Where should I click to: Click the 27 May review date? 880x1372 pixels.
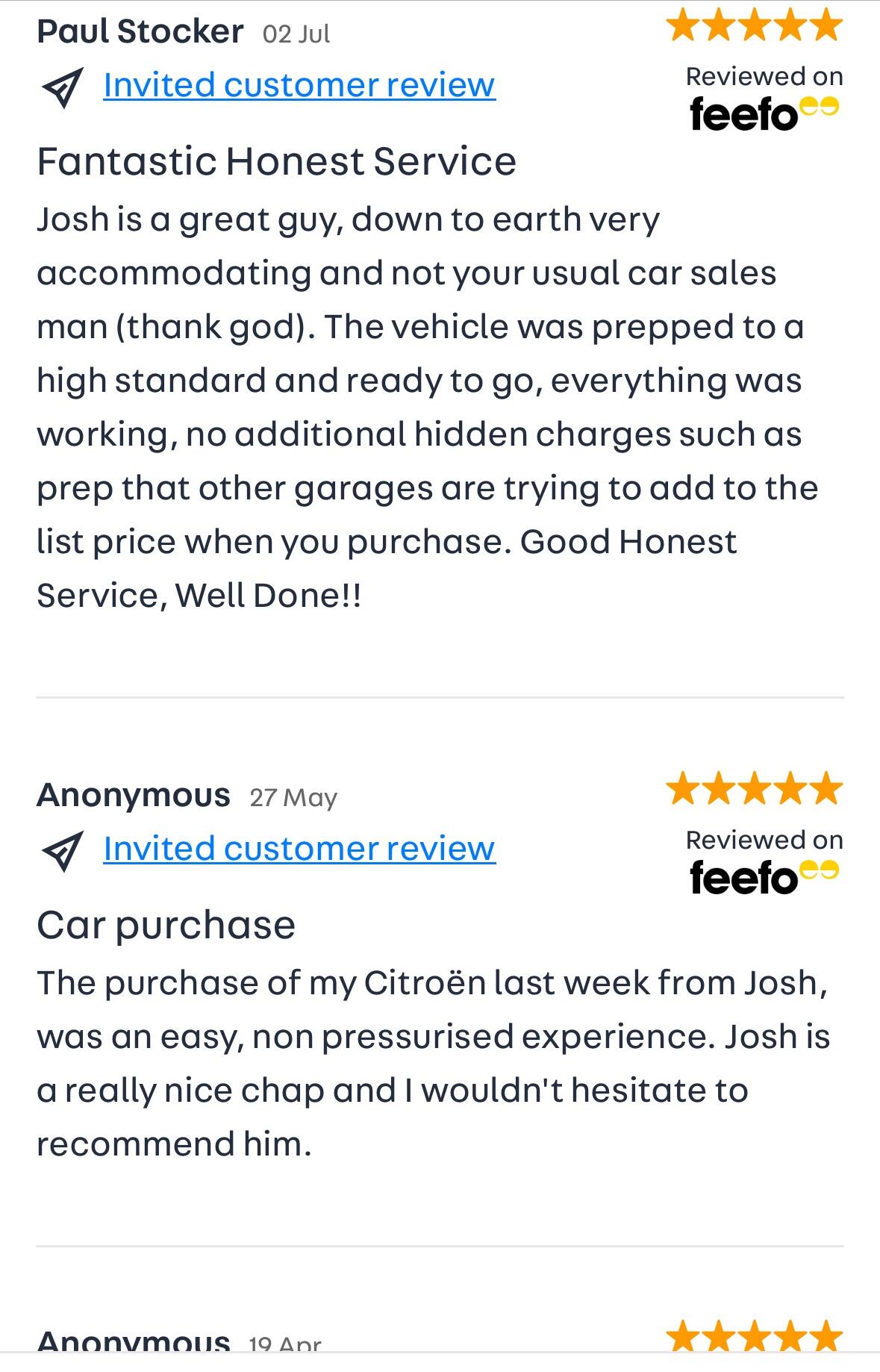point(293,798)
